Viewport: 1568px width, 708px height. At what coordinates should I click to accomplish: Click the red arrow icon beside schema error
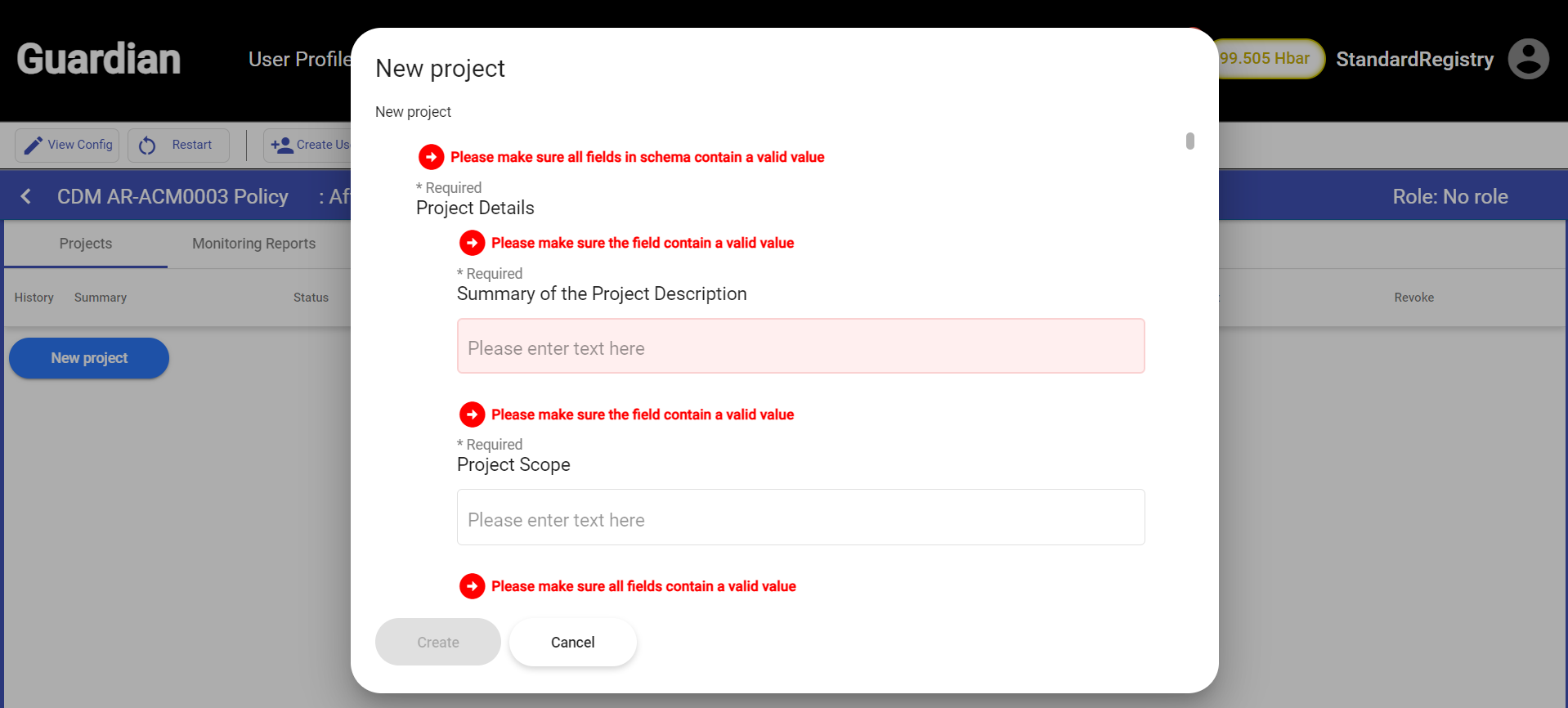(x=431, y=156)
